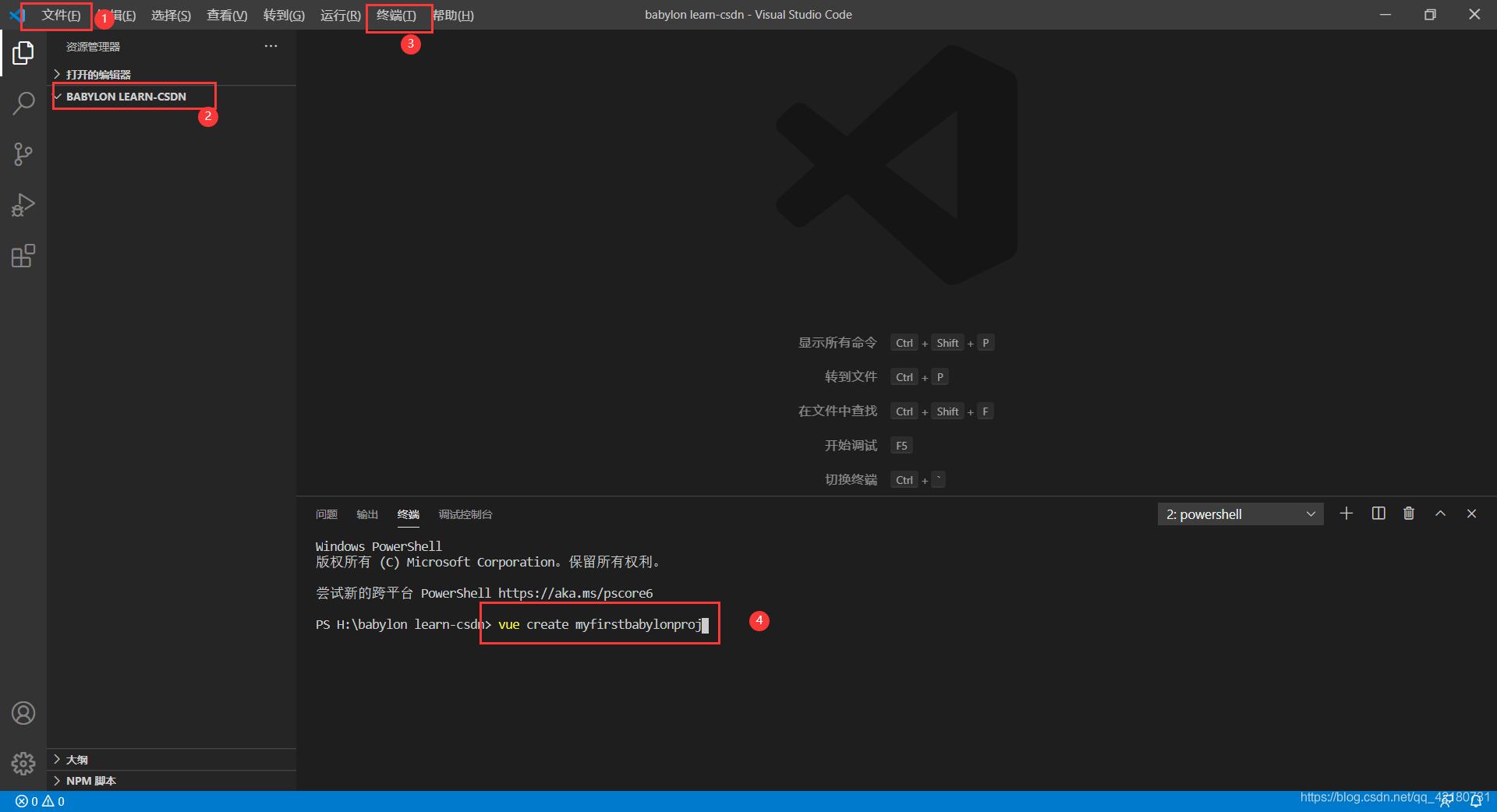This screenshot has width=1497, height=812.
Task: Kill terminal with trash icon
Action: (1409, 514)
